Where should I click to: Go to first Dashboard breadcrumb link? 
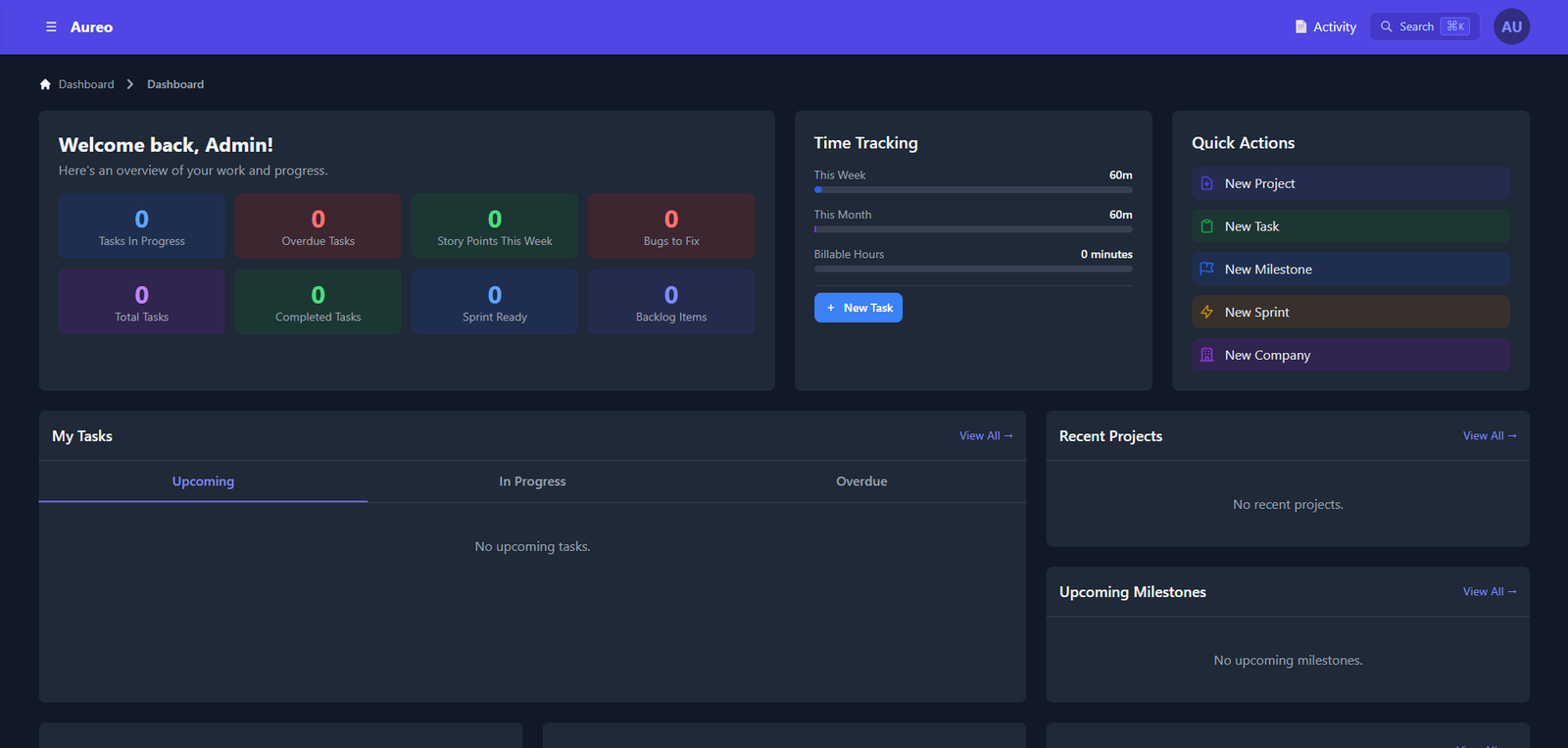point(86,84)
